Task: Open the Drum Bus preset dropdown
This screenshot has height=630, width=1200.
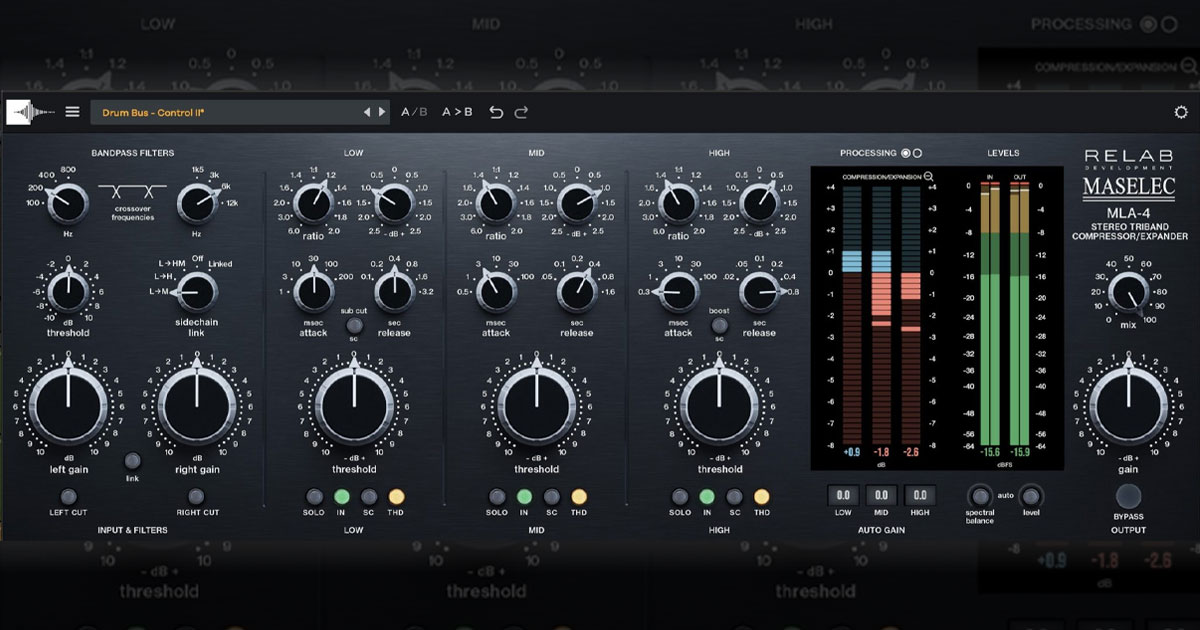Action: [x=225, y=112]
